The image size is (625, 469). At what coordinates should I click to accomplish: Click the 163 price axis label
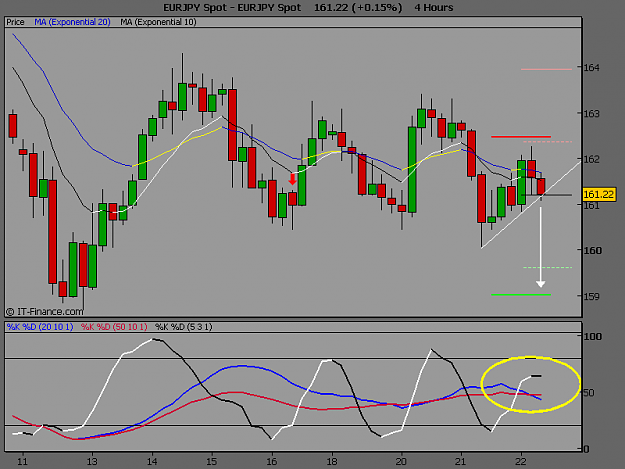tap(592, 114)
